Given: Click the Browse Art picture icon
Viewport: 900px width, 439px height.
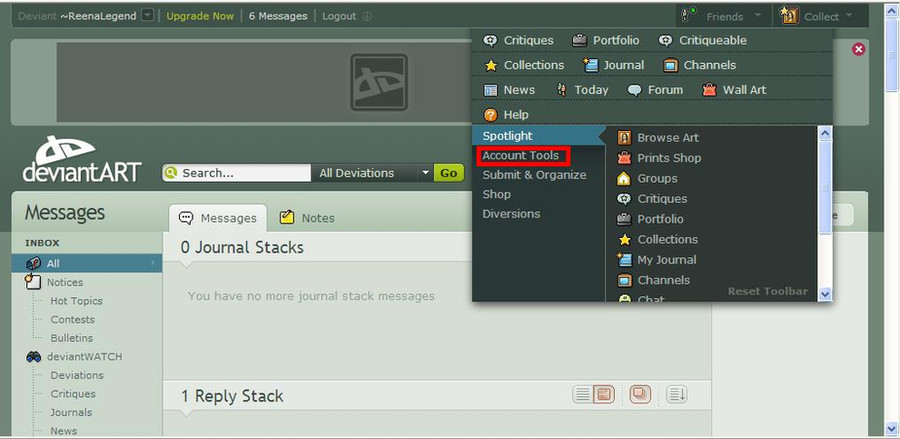Looking at the screenshot, I should [624, 138].
